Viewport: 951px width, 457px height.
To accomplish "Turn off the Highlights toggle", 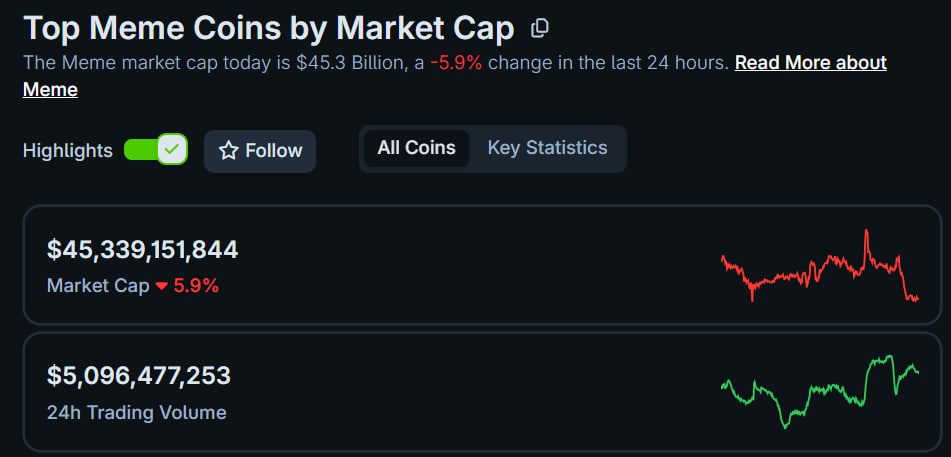I will (x=156, y=150).
